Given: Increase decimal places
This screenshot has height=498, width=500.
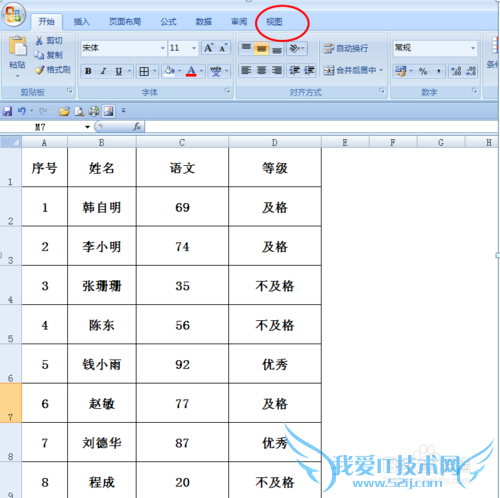Looking at the screenshot, I should point(456,71).
